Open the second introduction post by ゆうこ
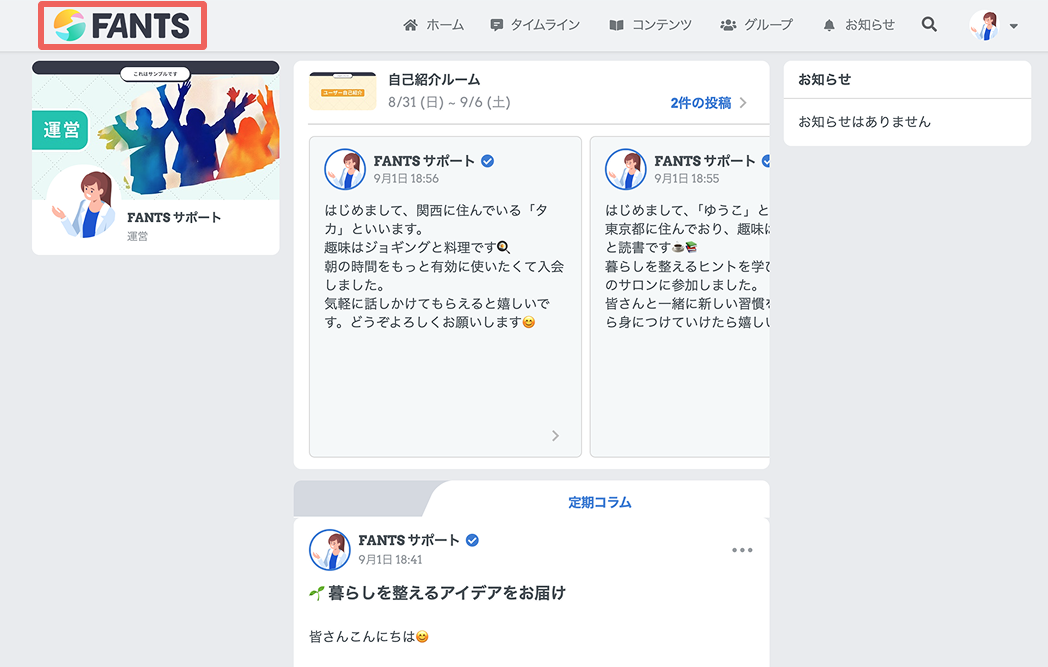Viewport: 1048px width, 667px height. coord(680,297)
